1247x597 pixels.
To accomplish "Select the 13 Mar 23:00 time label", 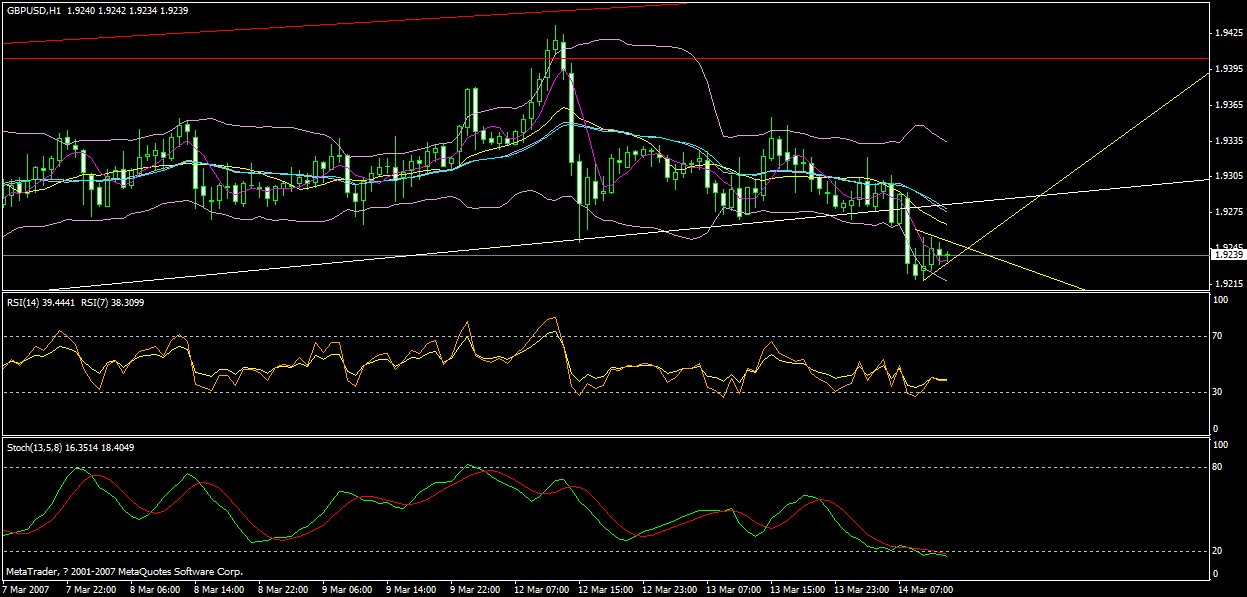I will tap(861, 590).
